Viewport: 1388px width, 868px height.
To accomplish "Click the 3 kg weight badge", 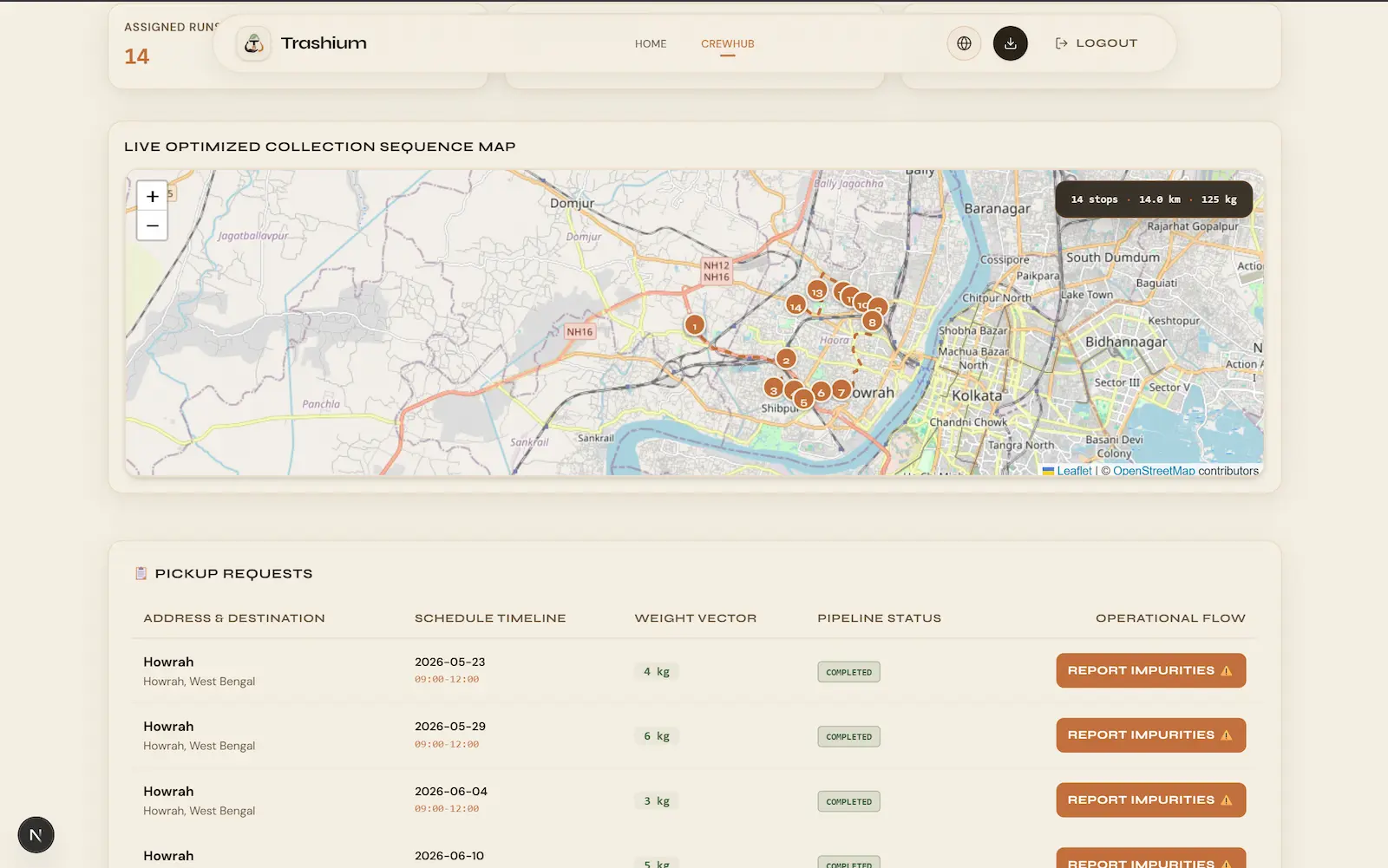I will (657, 801).
